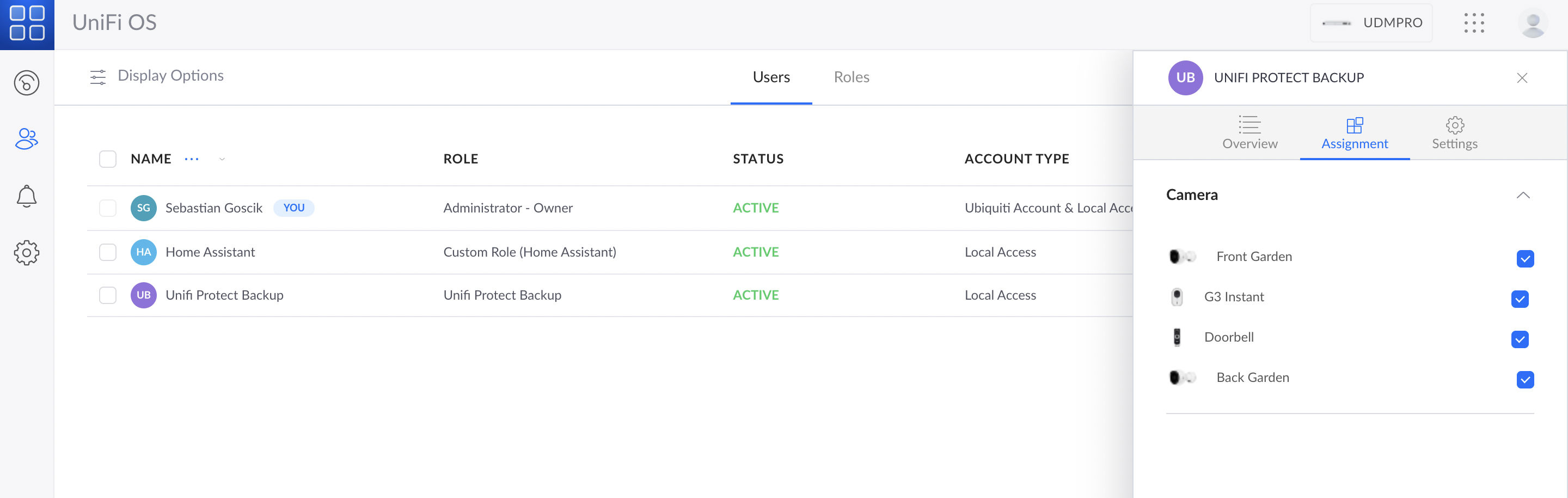Disable the Front Garden camera checkbox

click(x=1525, y=259)
